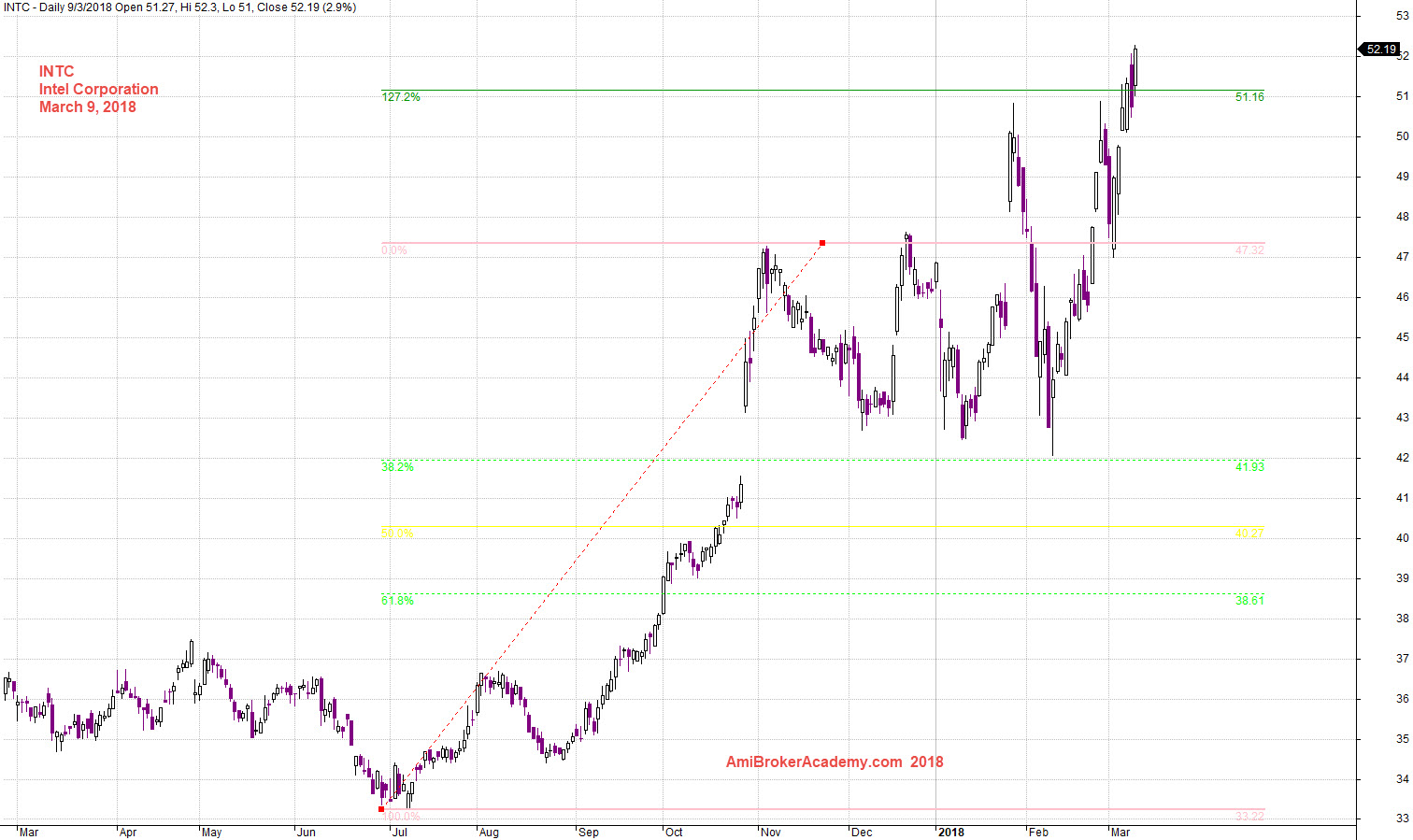Select the 127.2% Fibonacci extension label
Image resolution: width=1413 pixels, height=840 pixels.
[x=401, y=97]
